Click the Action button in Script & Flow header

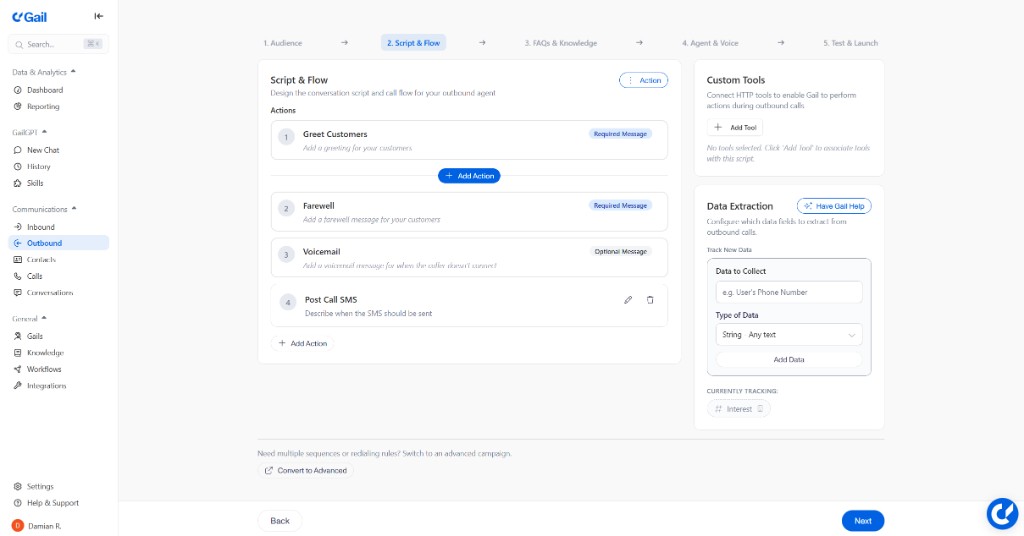click(643, 80)
